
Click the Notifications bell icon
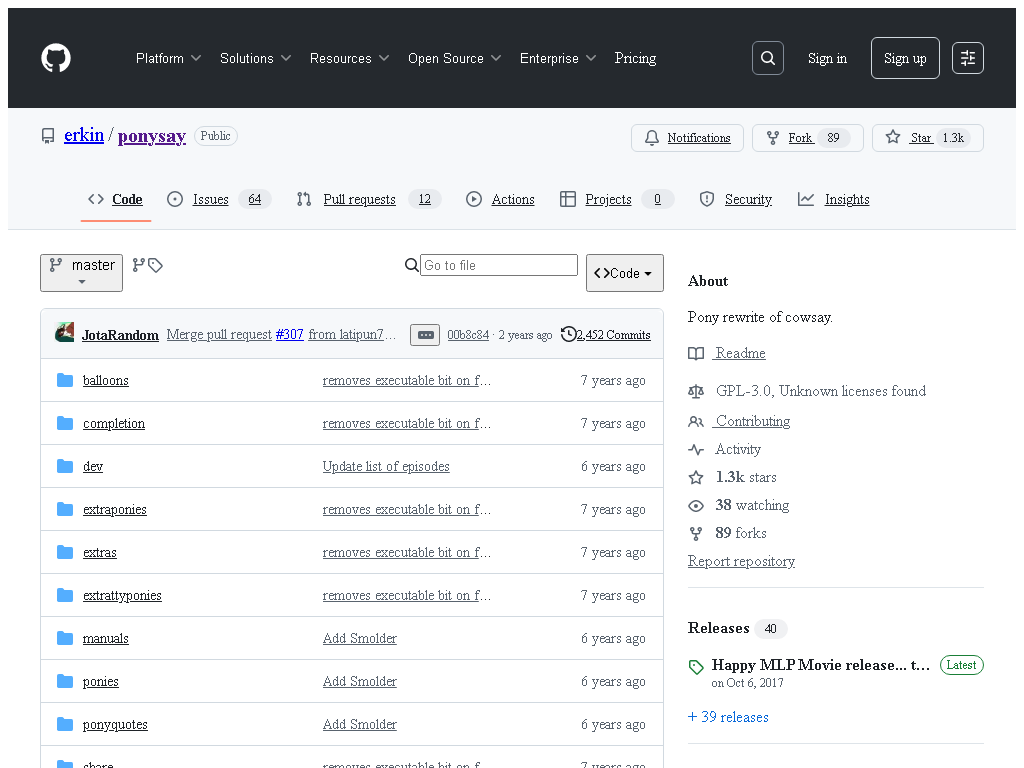(652, 138)
